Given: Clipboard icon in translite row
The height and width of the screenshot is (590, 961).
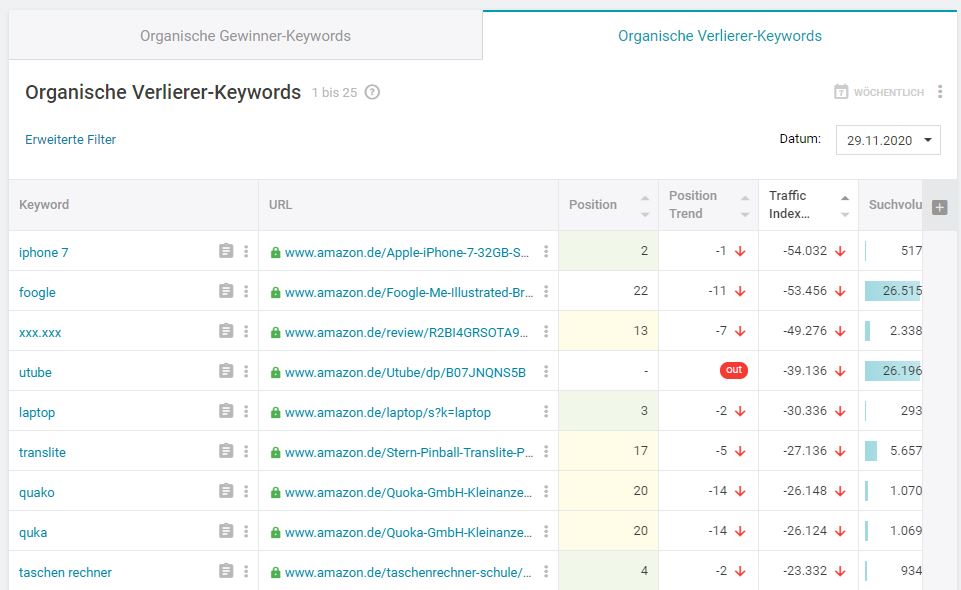Looking at the screenshot, I should (226, 451).
